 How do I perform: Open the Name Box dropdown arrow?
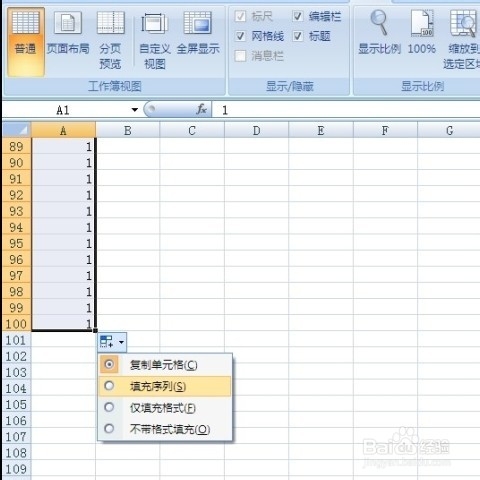135,110
